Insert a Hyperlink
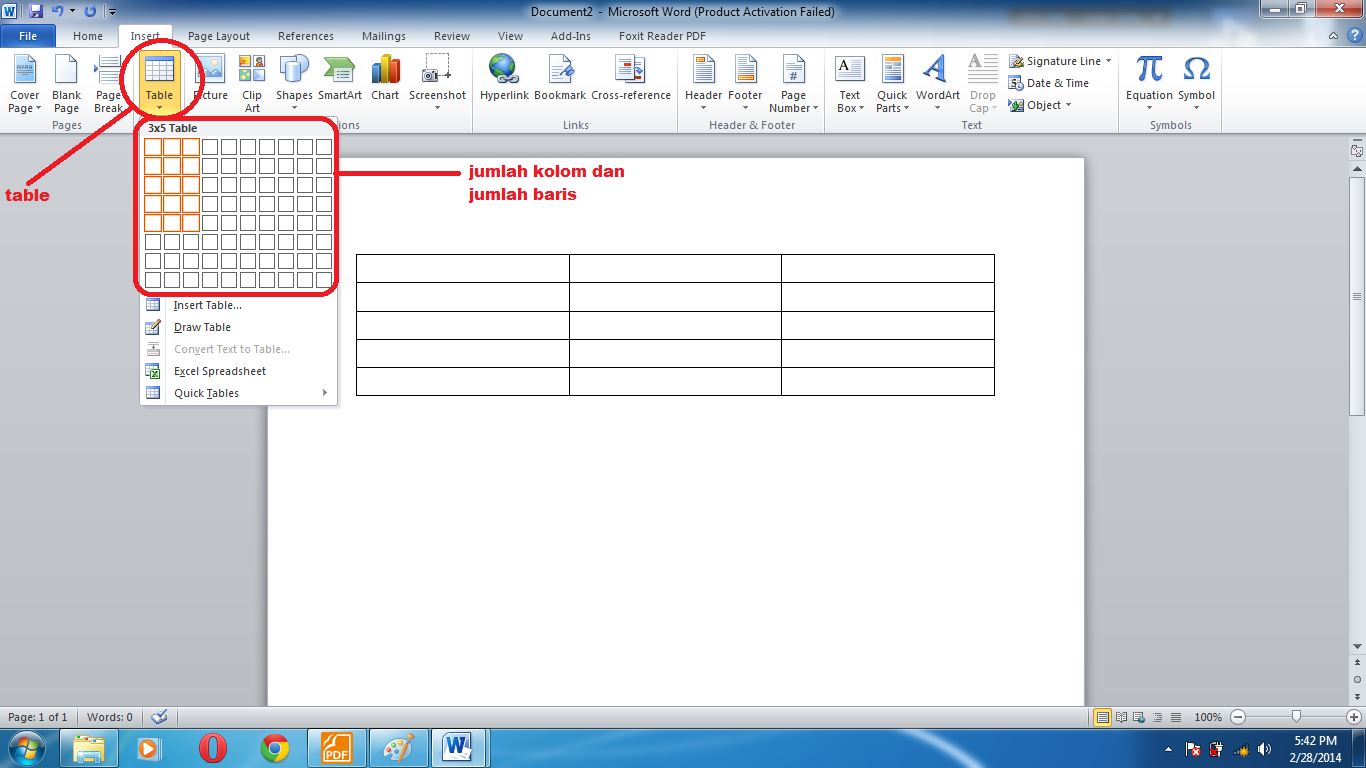 [503, 78]
